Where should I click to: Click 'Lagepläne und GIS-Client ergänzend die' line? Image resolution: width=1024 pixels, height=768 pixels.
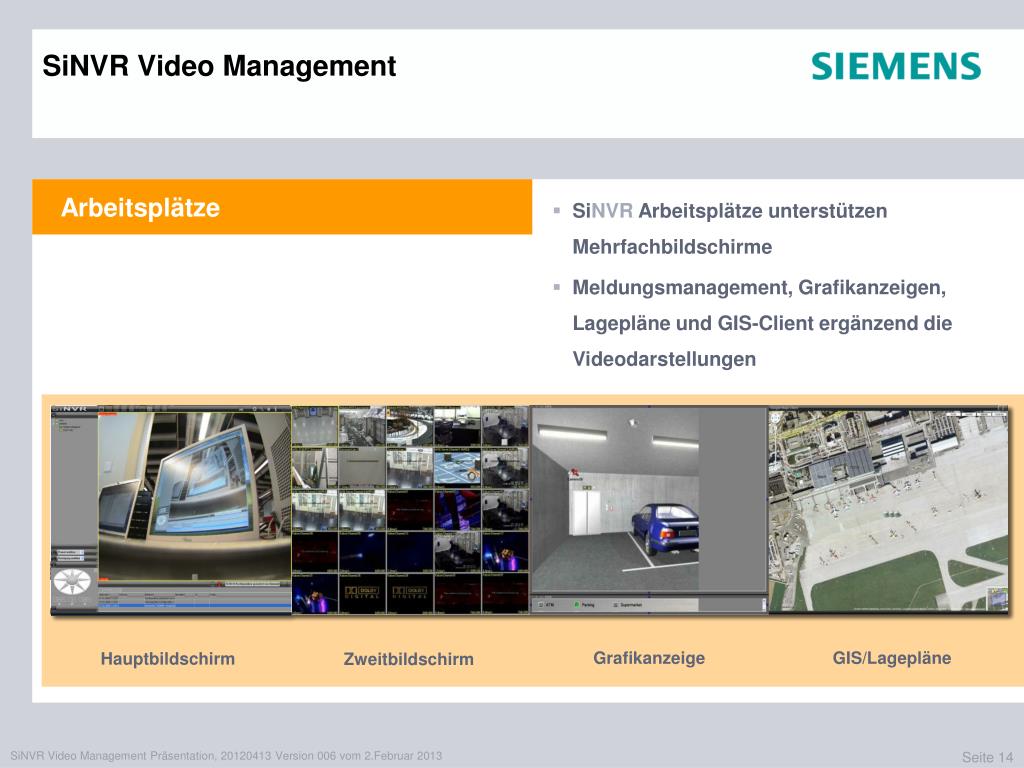[762, 323]
